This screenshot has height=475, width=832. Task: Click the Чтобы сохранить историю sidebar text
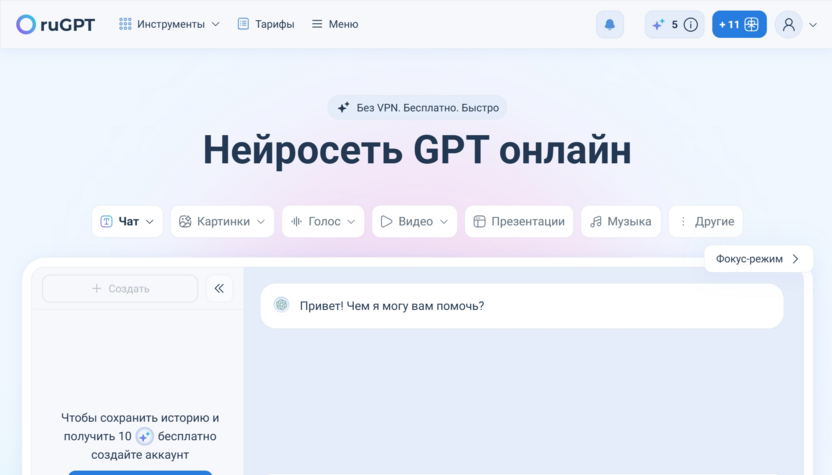point(140,436)
